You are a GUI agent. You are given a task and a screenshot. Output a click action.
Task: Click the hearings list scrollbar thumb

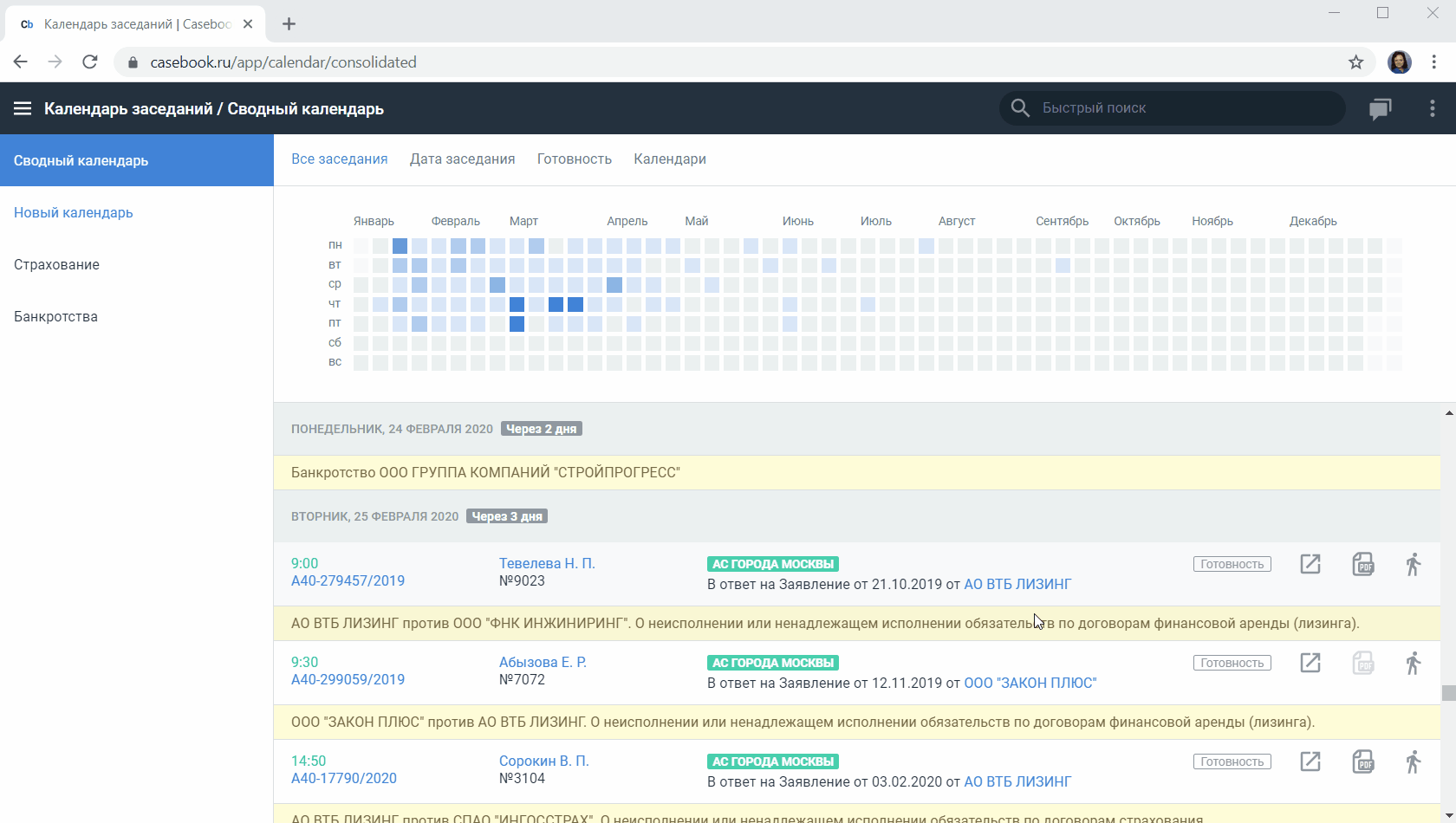click(1448, 693)
